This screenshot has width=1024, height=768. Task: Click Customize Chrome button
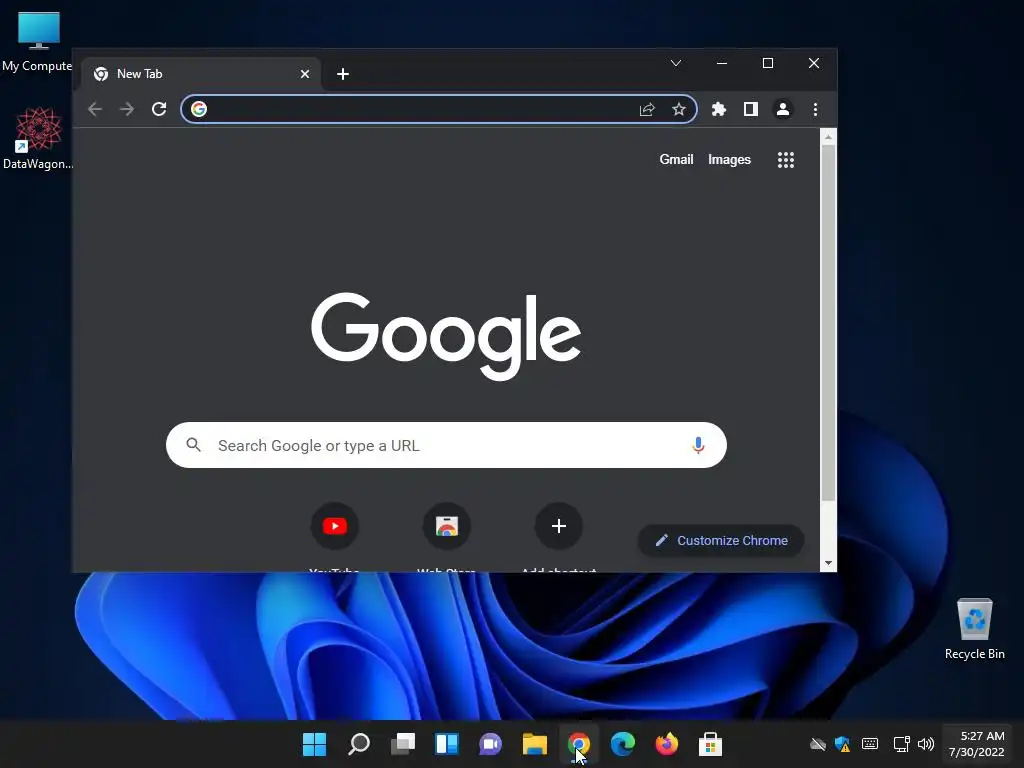(721, 541)
